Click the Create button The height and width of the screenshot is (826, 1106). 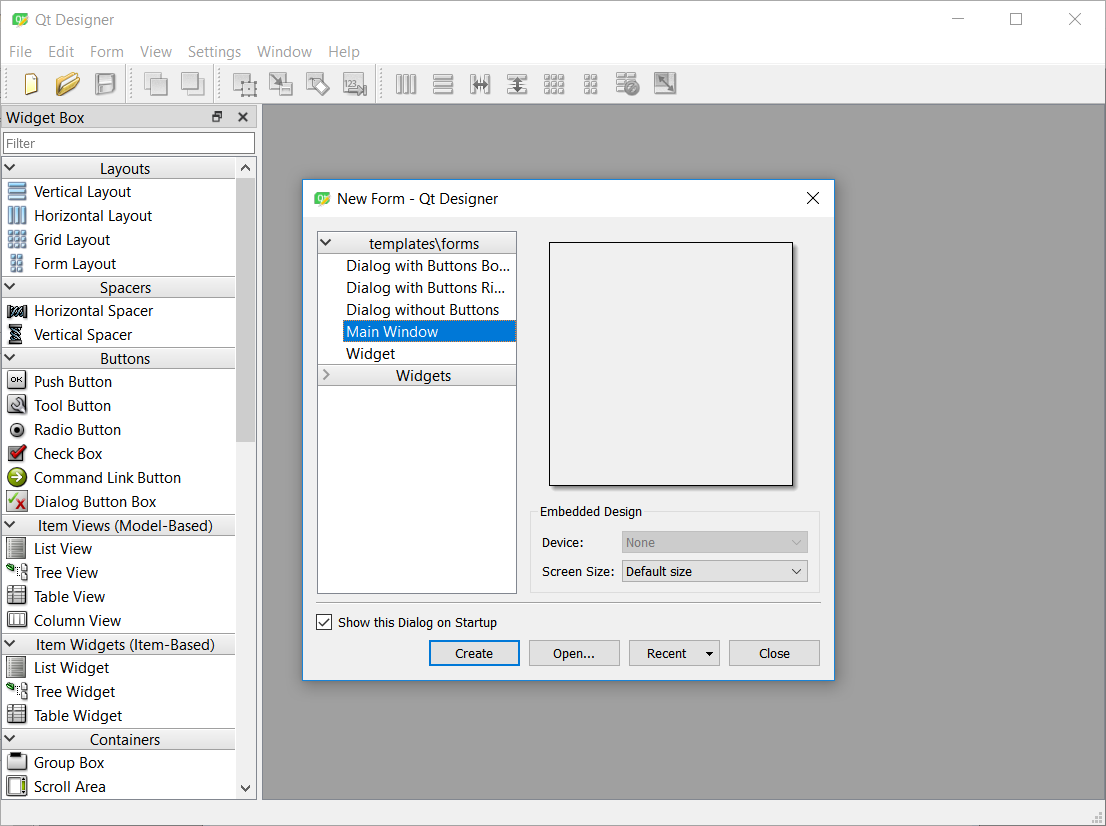[x=474, y=653]
